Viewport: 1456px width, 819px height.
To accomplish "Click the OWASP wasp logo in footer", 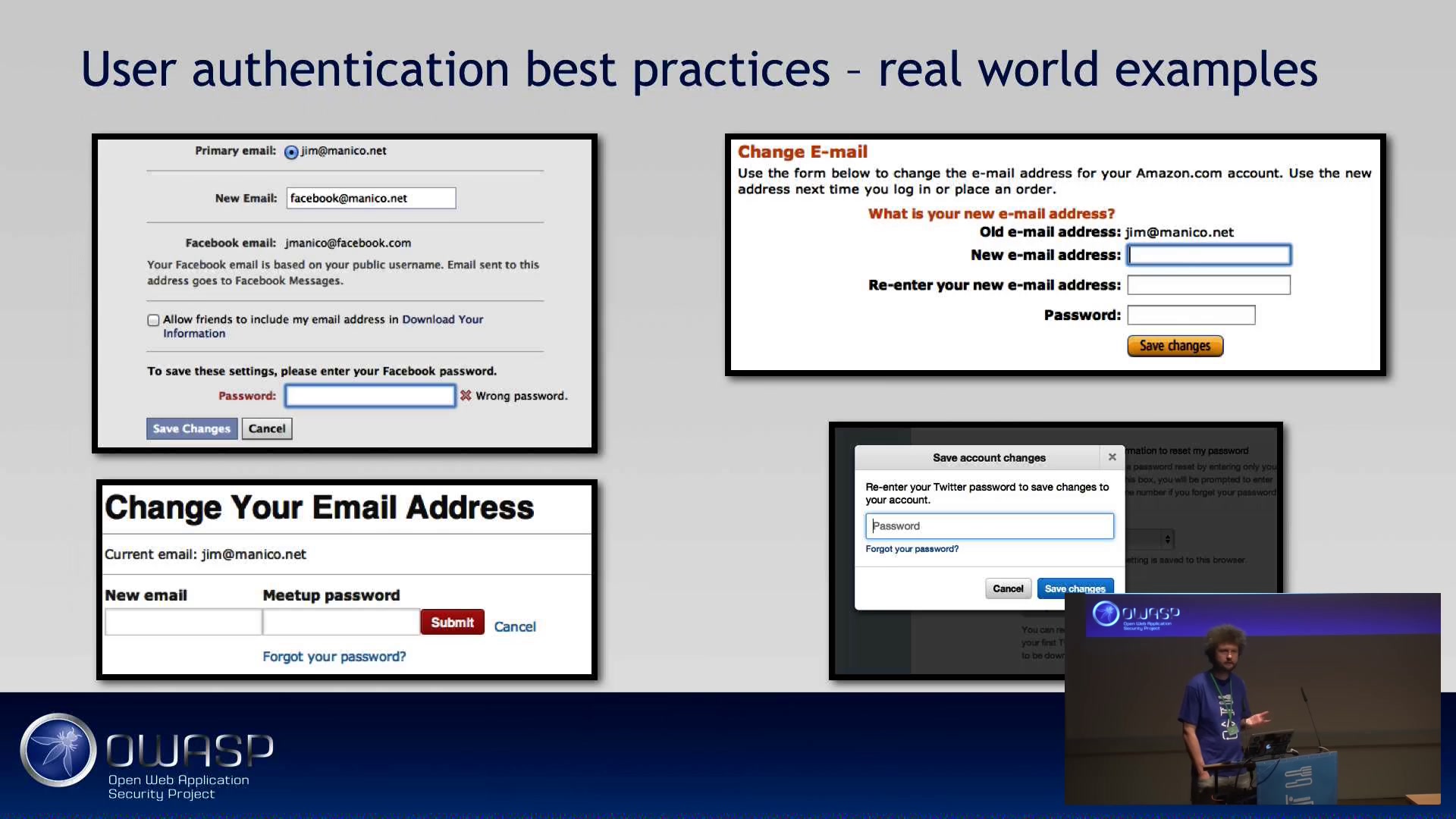I will tap(58, 750).
